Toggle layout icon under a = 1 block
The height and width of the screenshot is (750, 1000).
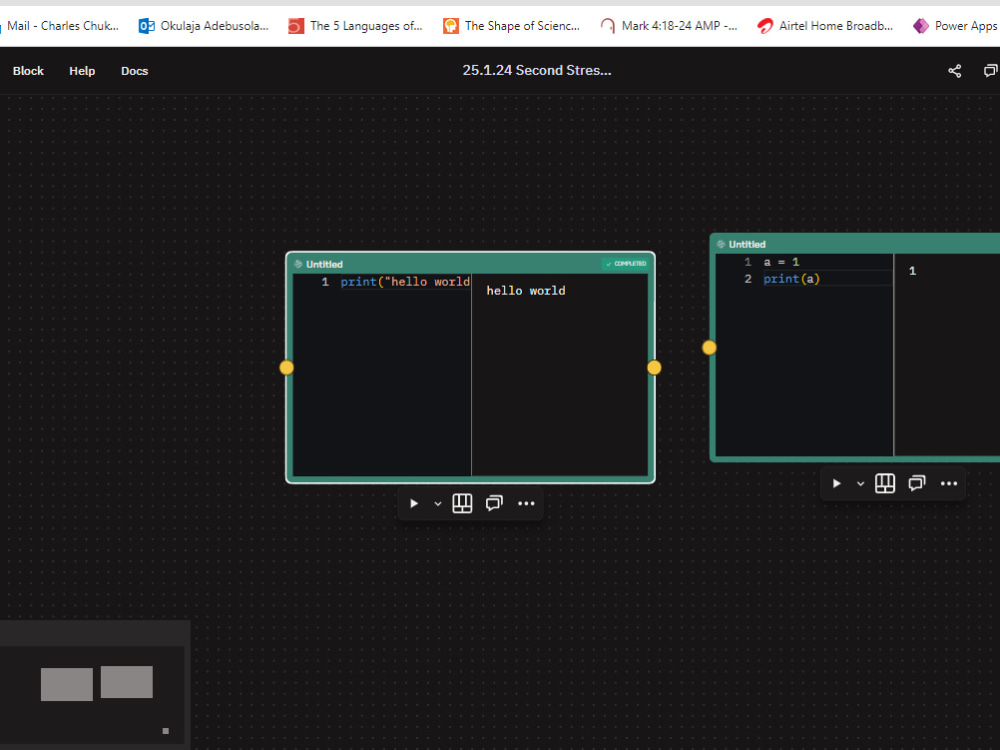[885, 483]
